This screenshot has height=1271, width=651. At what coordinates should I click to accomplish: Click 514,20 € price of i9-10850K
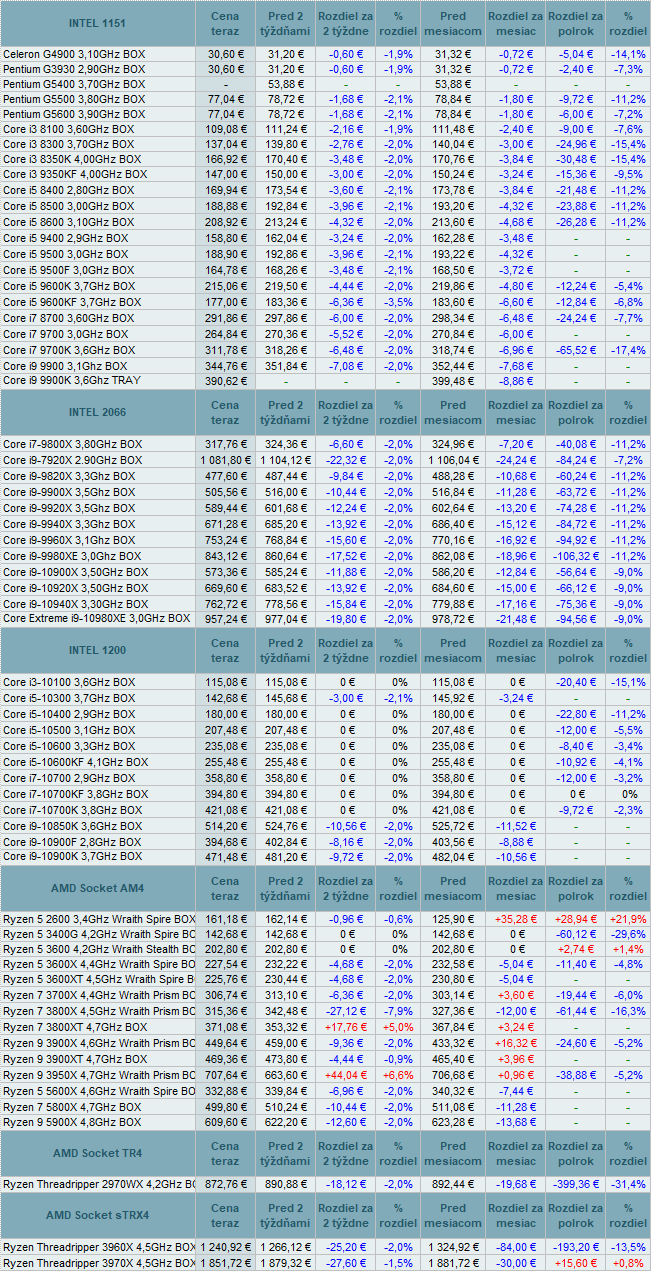tap(225, 826)
